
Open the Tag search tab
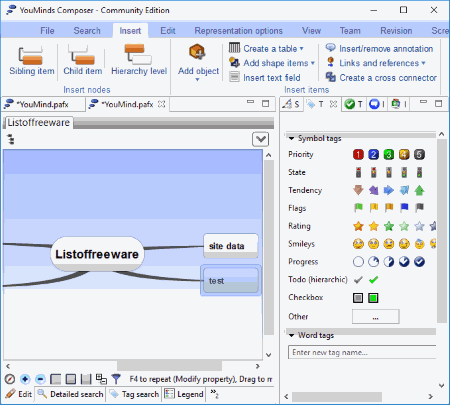click(134, 394)
